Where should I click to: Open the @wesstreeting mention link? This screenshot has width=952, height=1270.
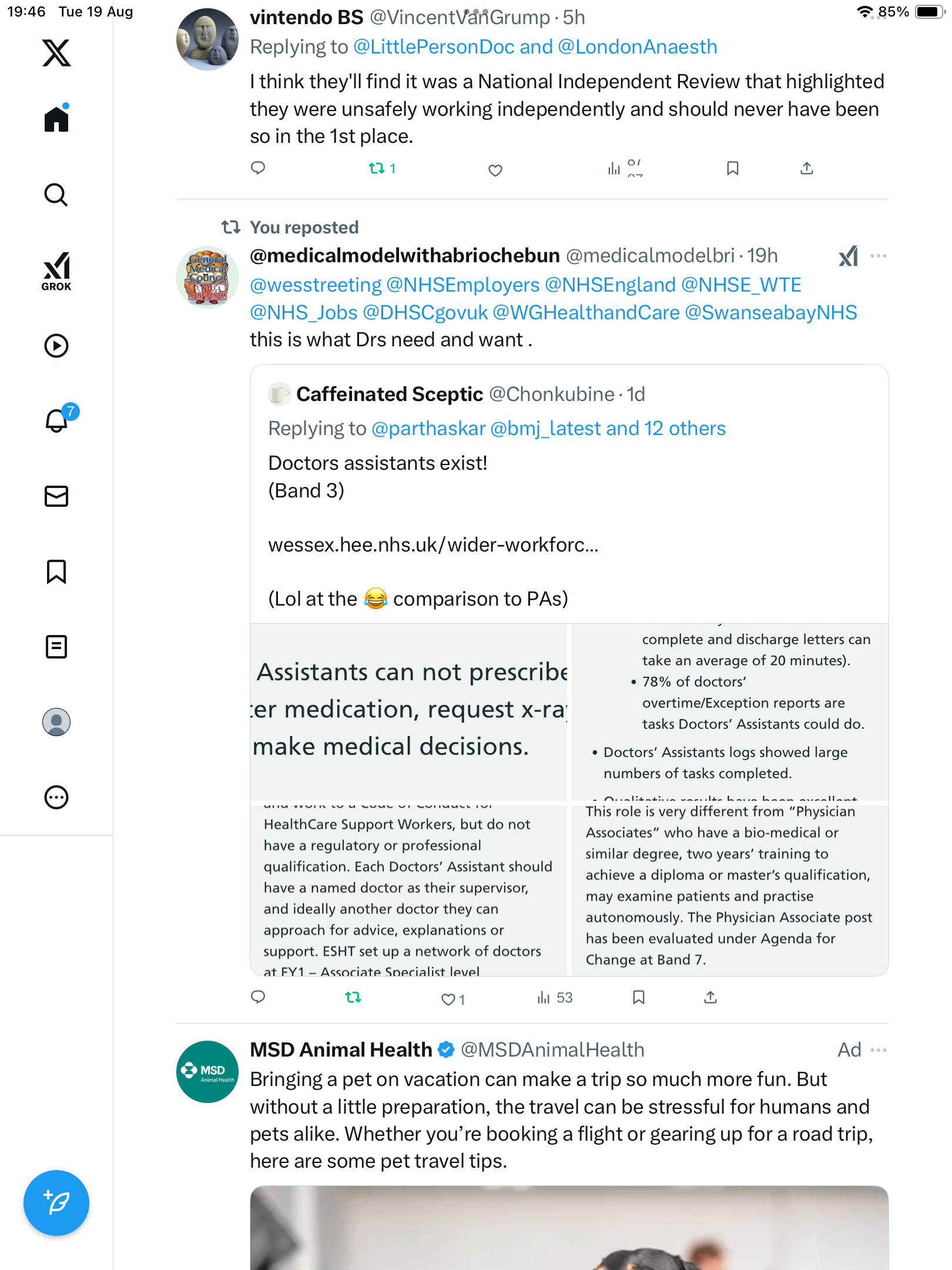[316, 285]
